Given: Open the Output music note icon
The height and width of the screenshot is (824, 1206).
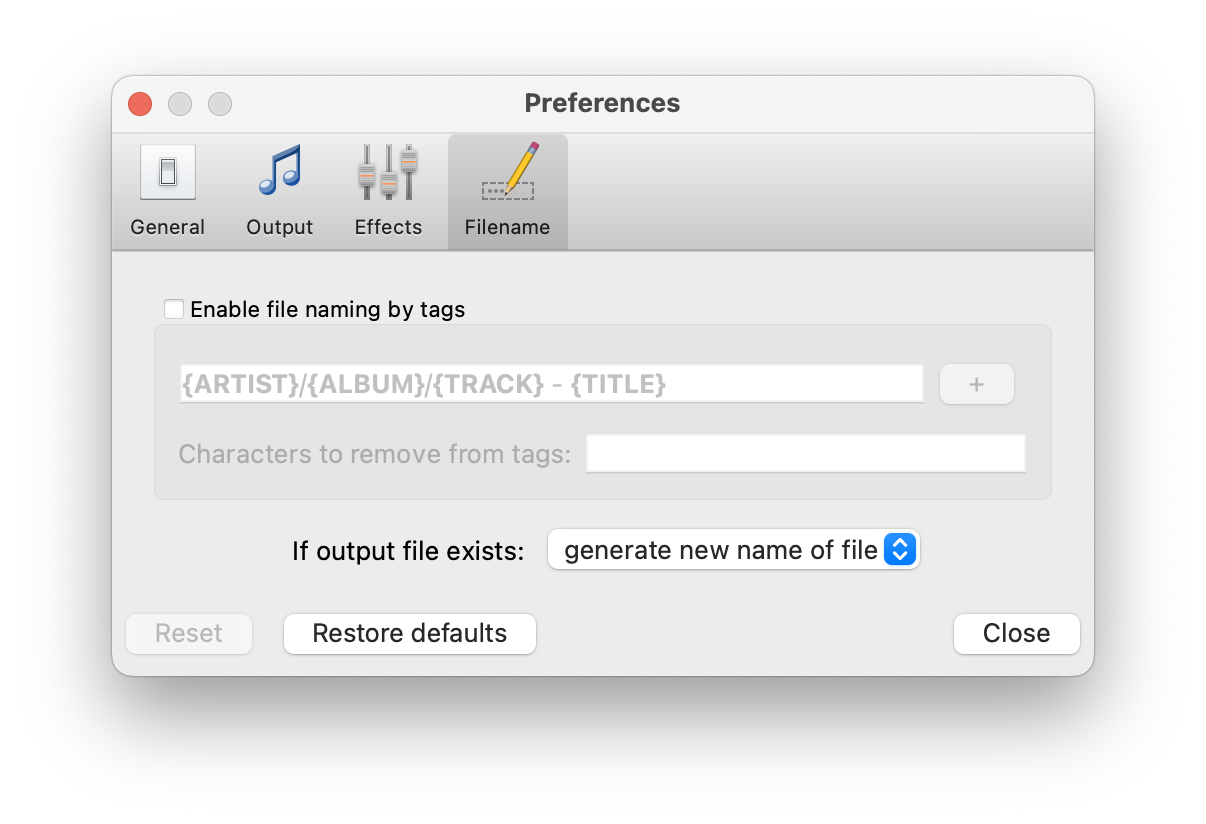Looking at the screenshot, I should point(280,172).
